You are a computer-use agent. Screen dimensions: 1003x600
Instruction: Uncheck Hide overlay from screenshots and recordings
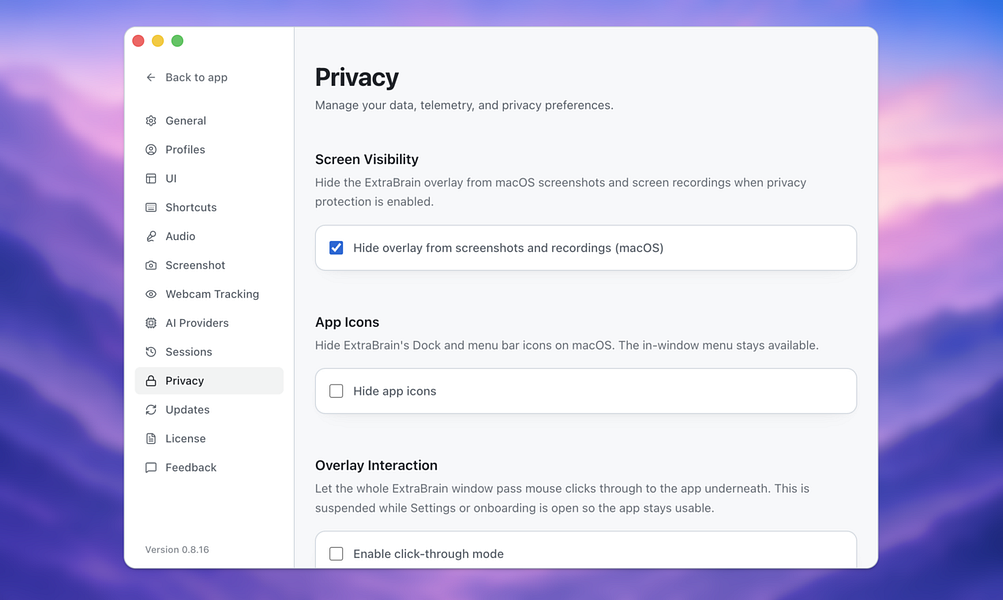[x=336, y=248]
